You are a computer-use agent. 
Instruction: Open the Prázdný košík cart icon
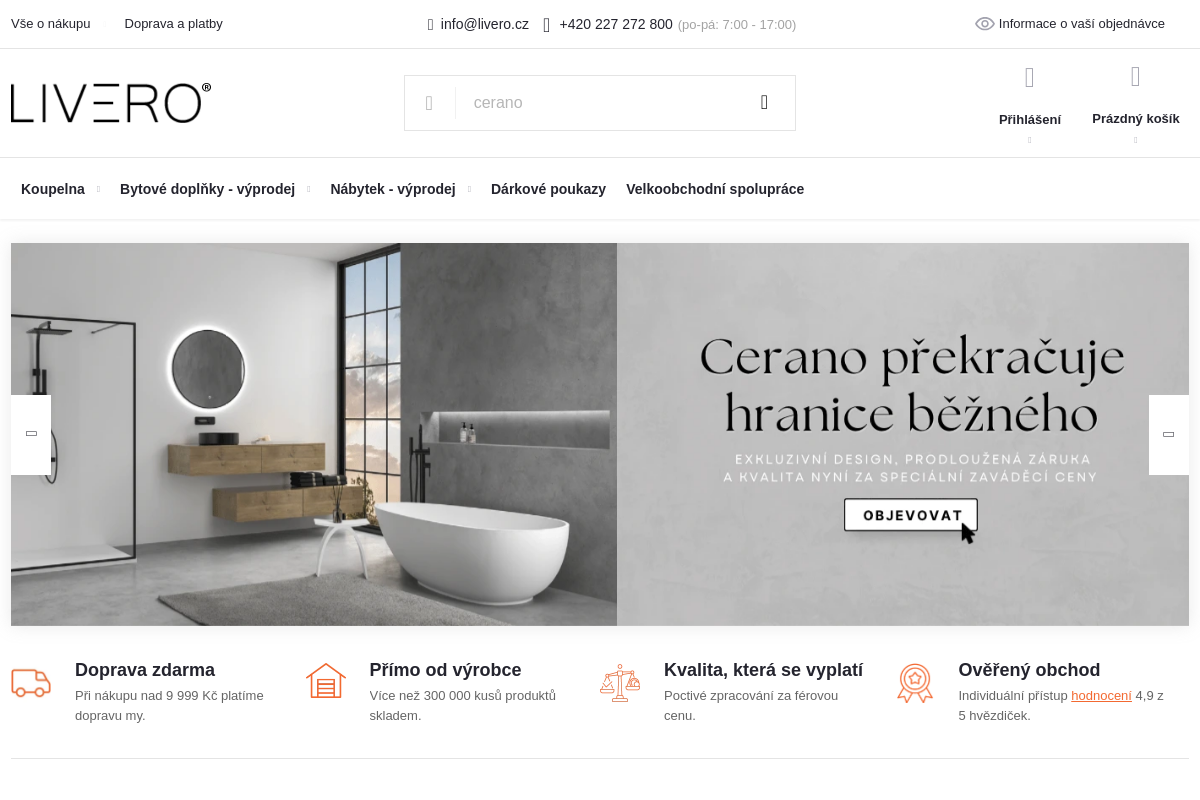1136,76
